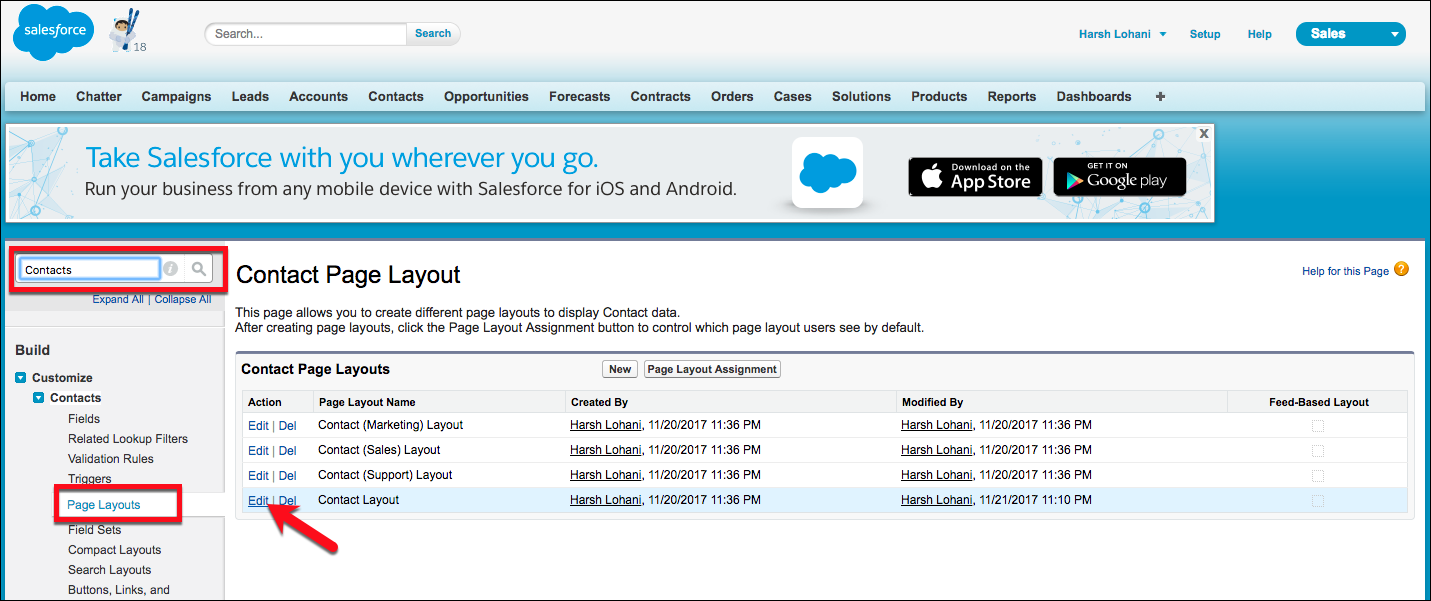Open the Google Play download badge

(1120, 177)
